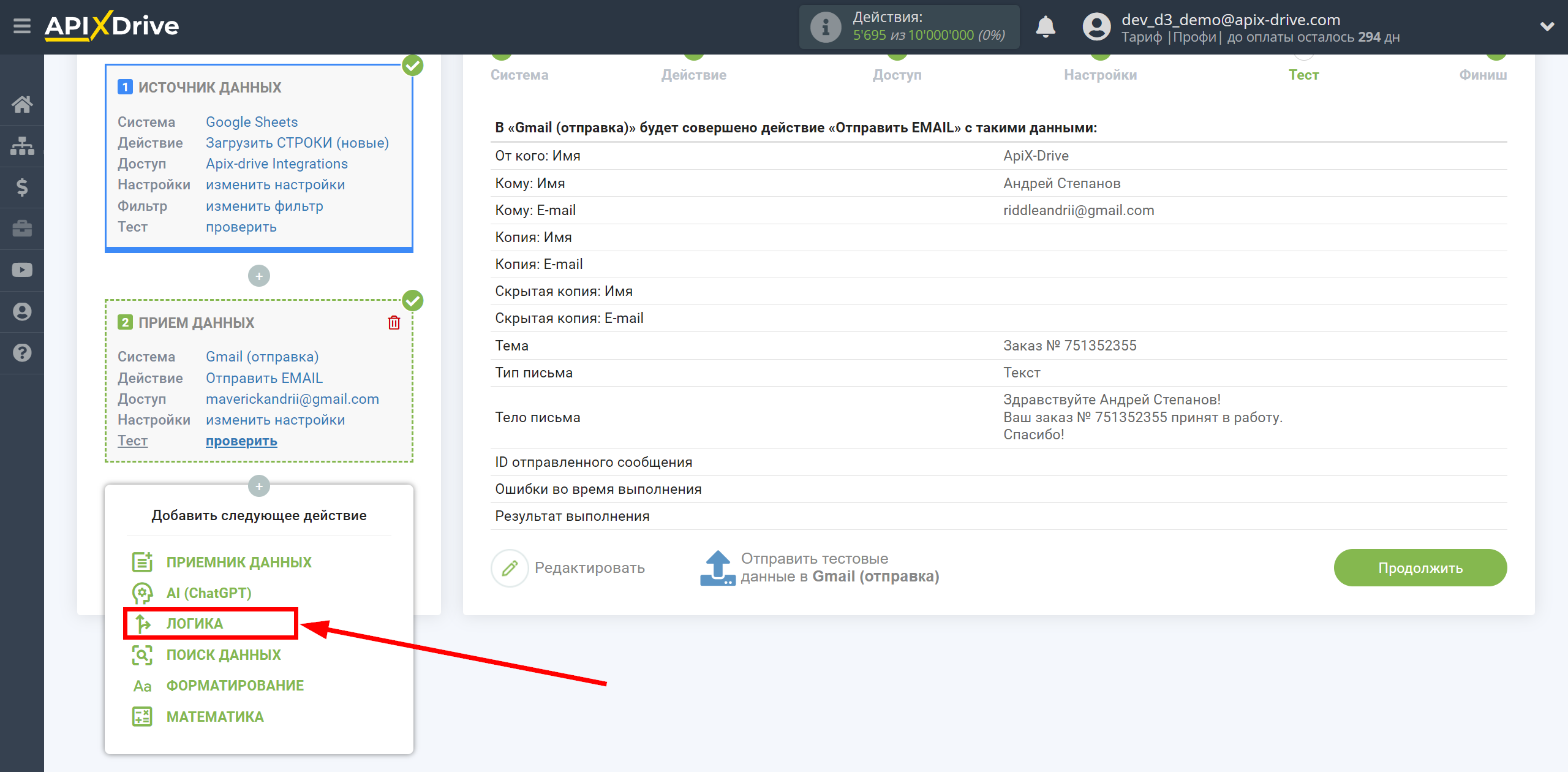Open maverickandrii@gmail.com access link
The height and width of the screenshot is (772, 1568).
point(292,399)
